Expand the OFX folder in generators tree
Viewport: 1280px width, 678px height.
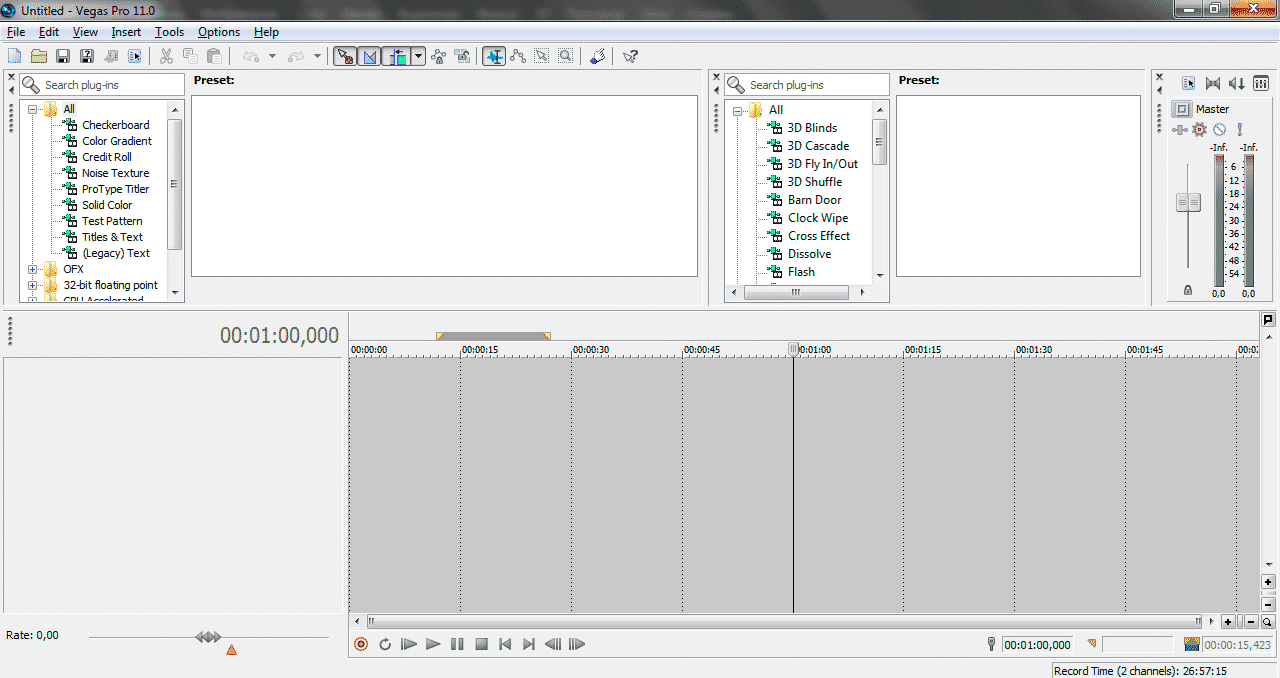(33, 269)
